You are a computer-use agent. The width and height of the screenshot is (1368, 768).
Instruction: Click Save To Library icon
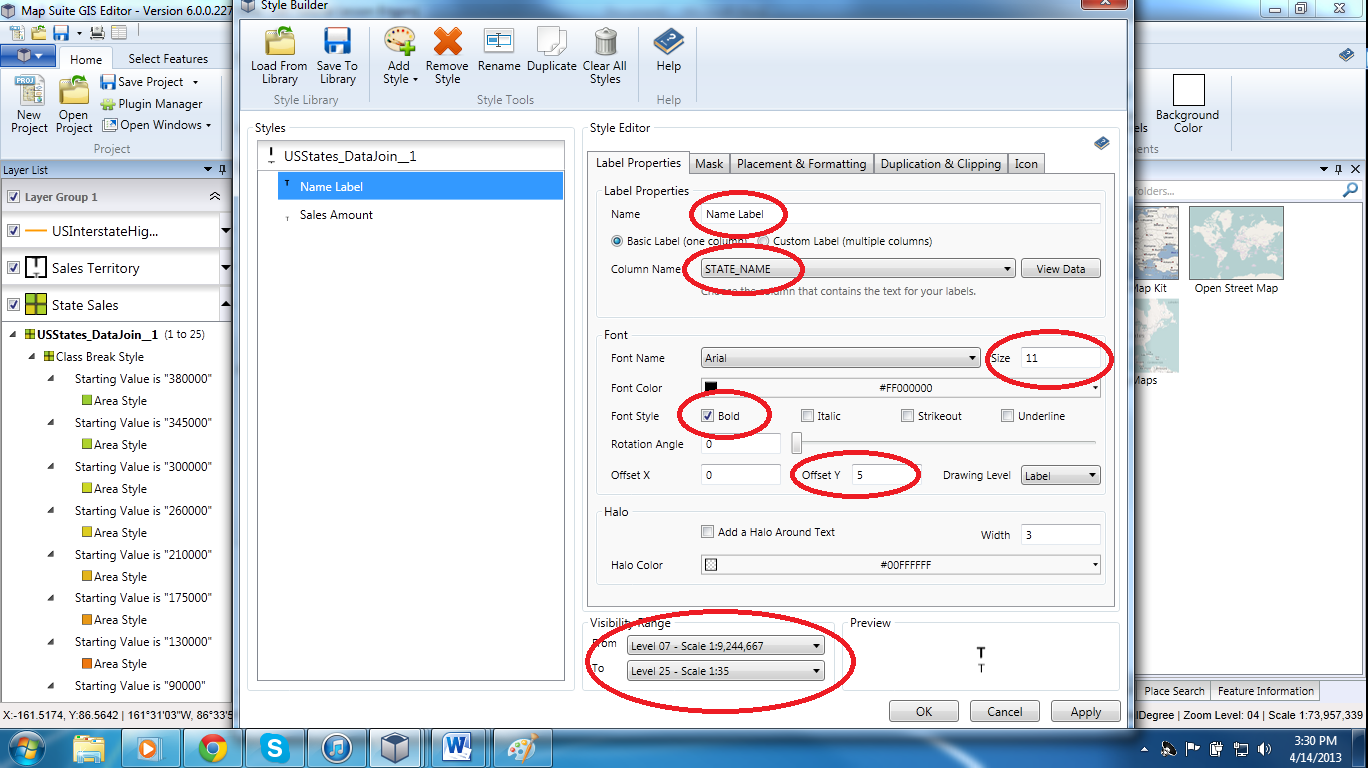click(337, 44)
